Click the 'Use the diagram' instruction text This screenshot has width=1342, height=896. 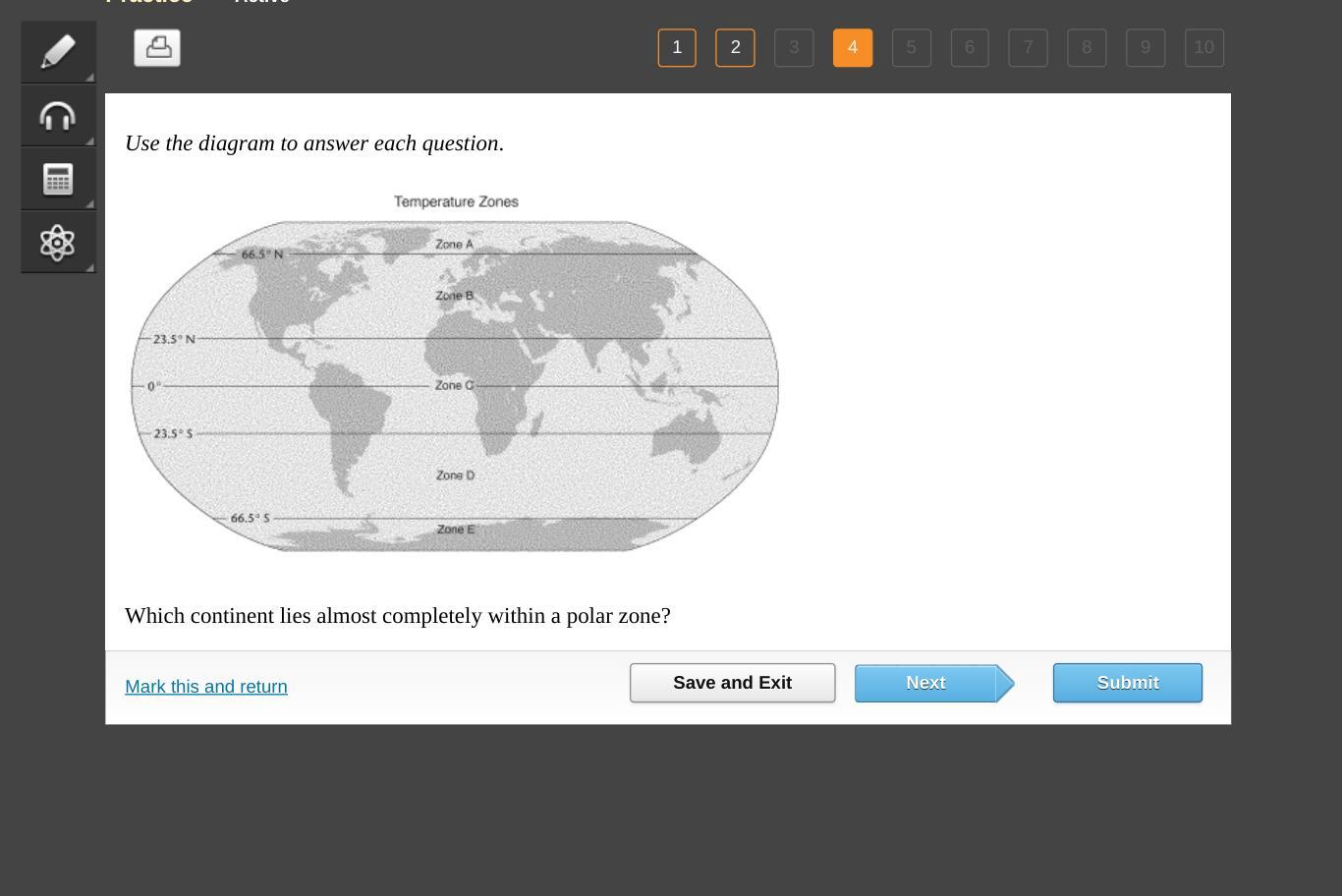tap(314, 143)
